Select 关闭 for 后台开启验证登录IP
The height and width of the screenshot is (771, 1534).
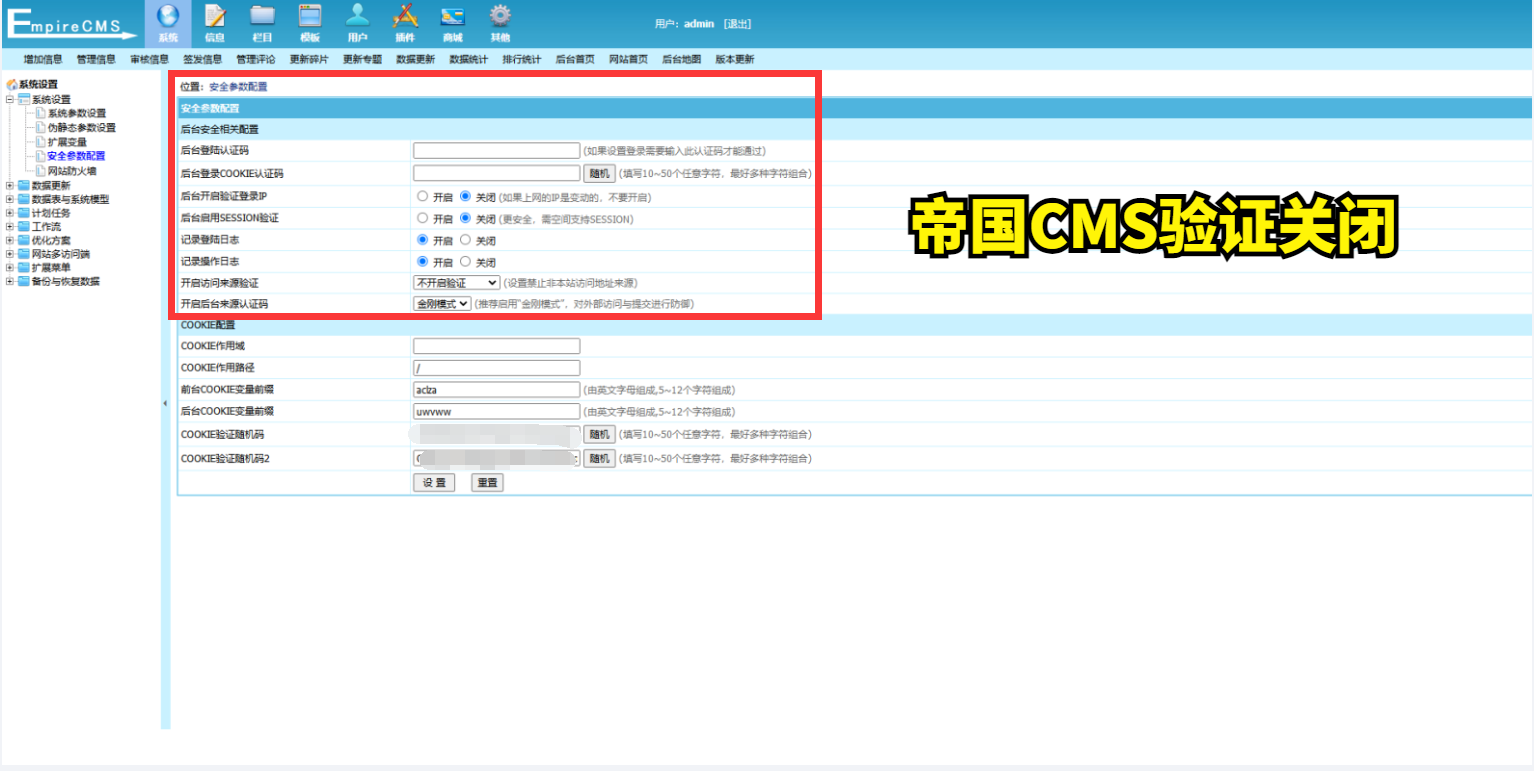(465, 196)
